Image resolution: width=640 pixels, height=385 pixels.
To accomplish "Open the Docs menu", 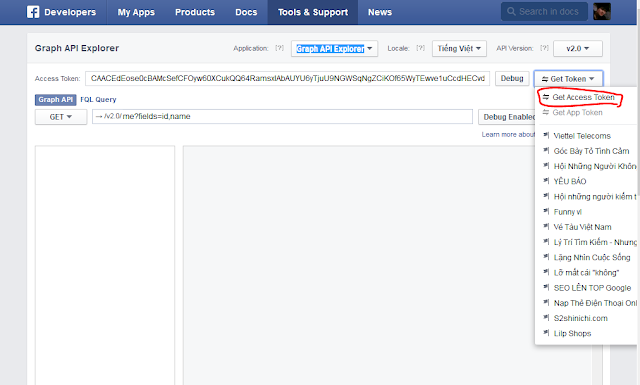I will (x=246, y=12).
